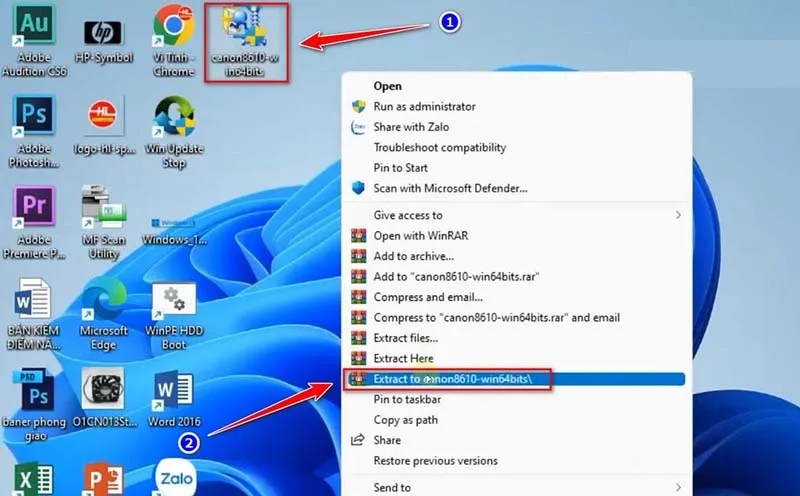The height and width of the screenshot is (496, 800).
Task: Open Adobe Audition CS6 desktop shortcut
Action: [x=34, y=42]
